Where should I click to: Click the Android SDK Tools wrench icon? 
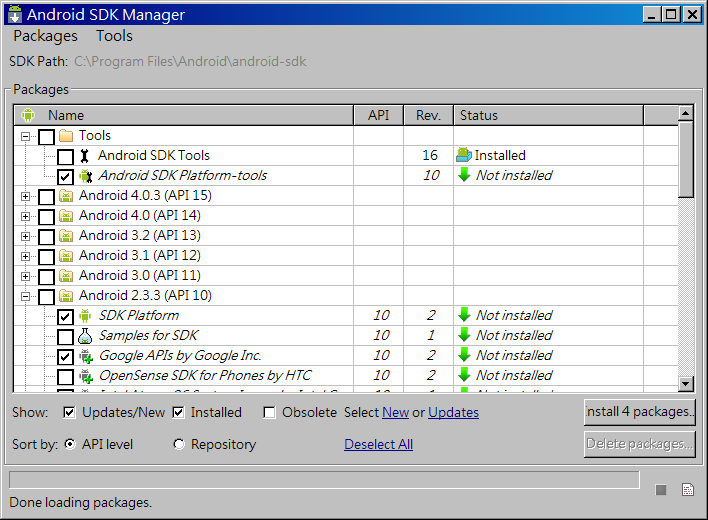pos(85,156)
